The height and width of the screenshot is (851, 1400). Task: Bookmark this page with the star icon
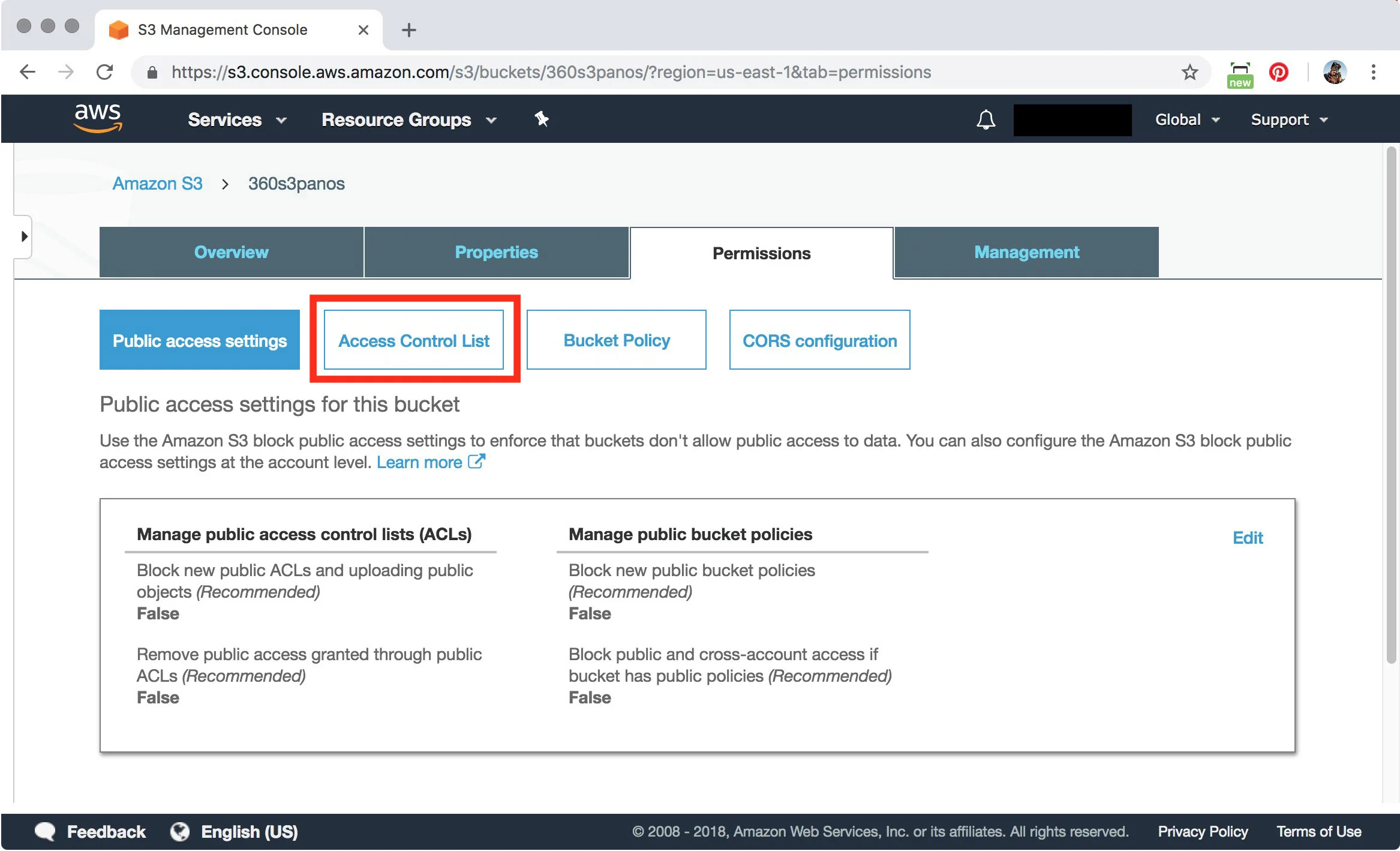click(1189, 73)
